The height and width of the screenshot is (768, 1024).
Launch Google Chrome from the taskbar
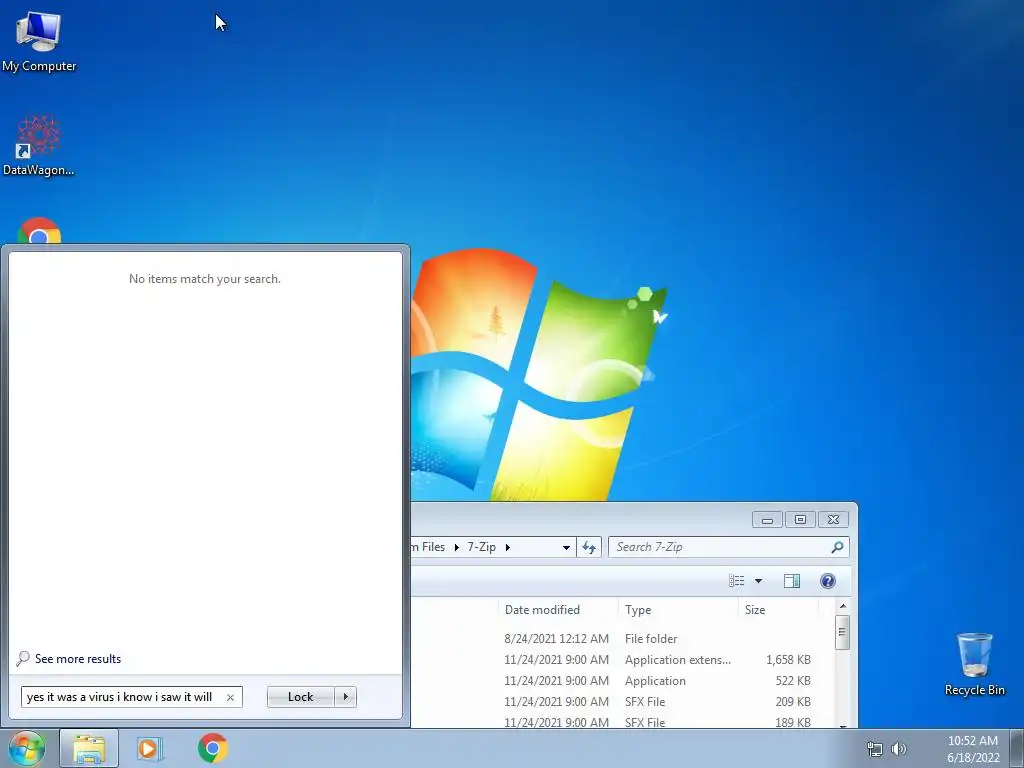pos(213,748)
